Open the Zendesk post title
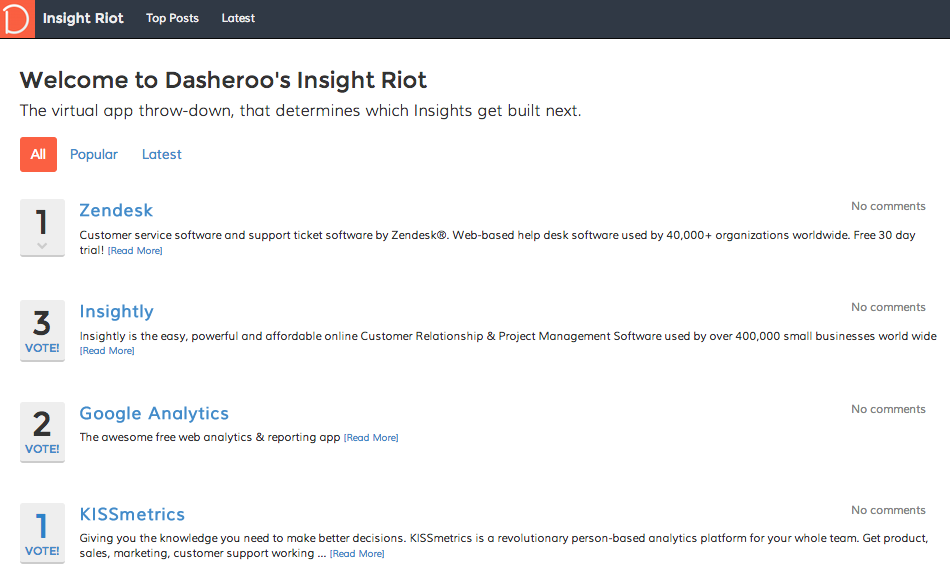The width and height of the screenshot is (950, 580). click(116, 210)
